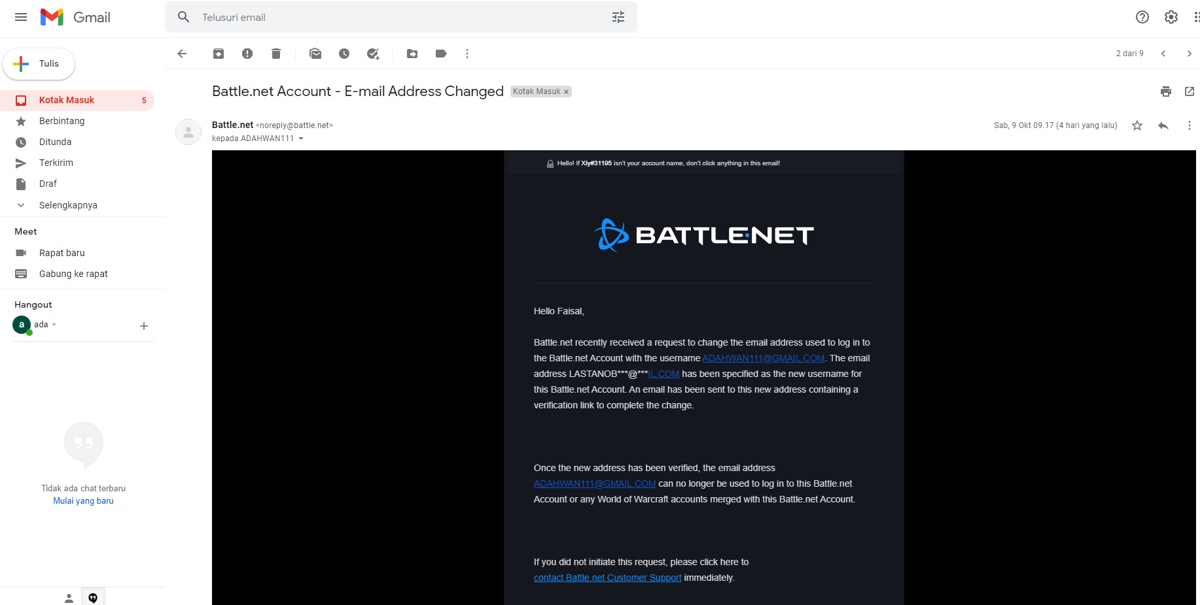Click contact Battle.net Customer Support link

[x=607, y=578]
